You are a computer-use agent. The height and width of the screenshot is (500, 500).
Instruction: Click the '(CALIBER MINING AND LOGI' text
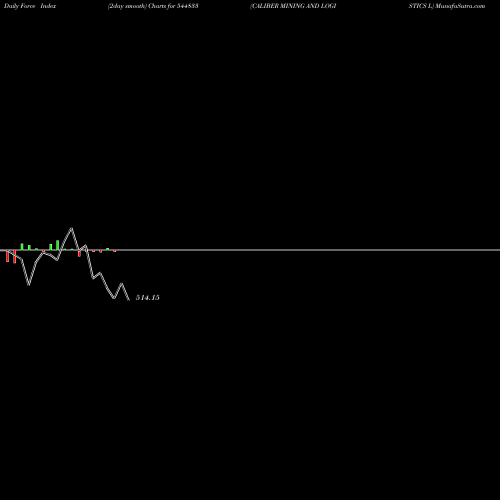[293, 6]
